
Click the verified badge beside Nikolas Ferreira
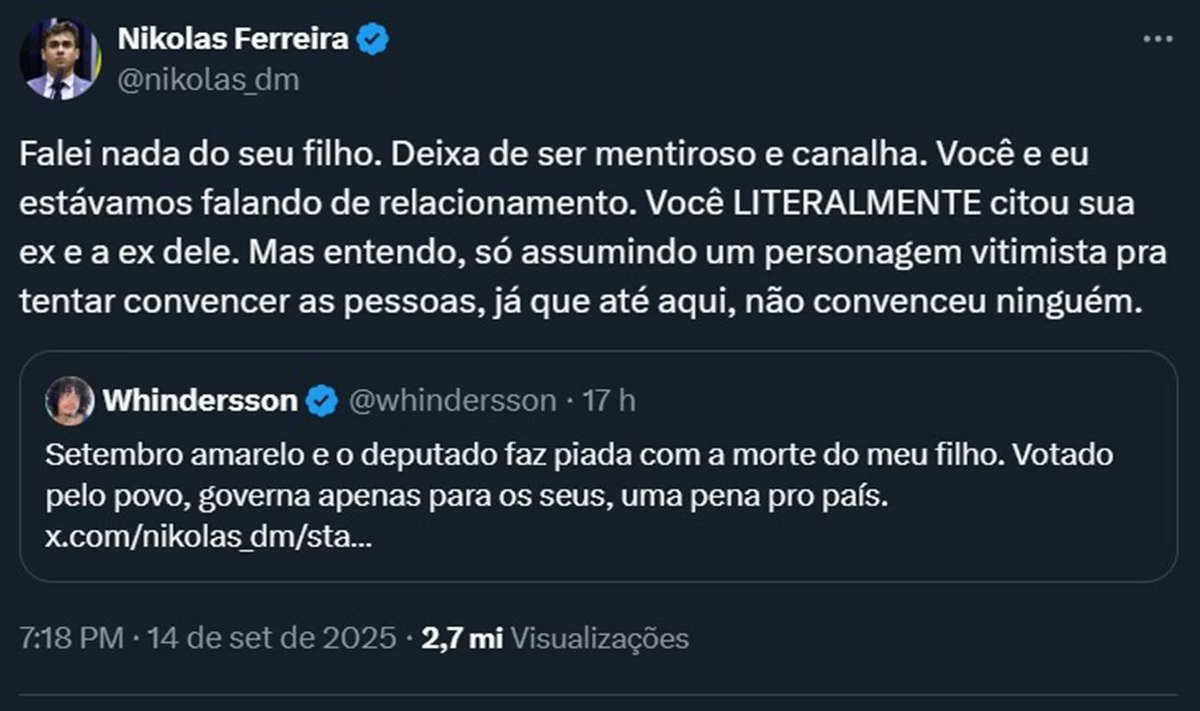pos(373,40)
